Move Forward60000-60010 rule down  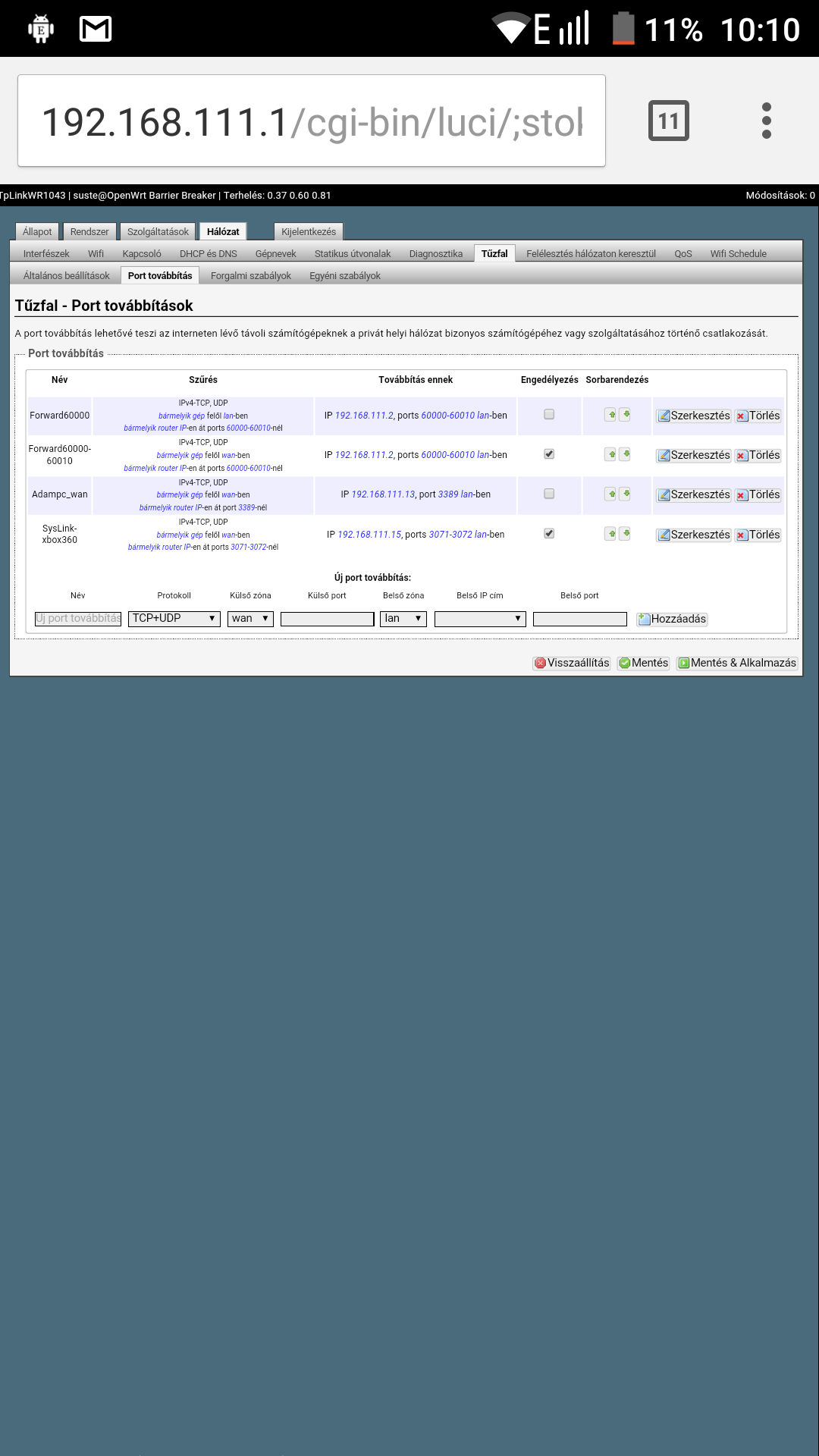point(625,454)
